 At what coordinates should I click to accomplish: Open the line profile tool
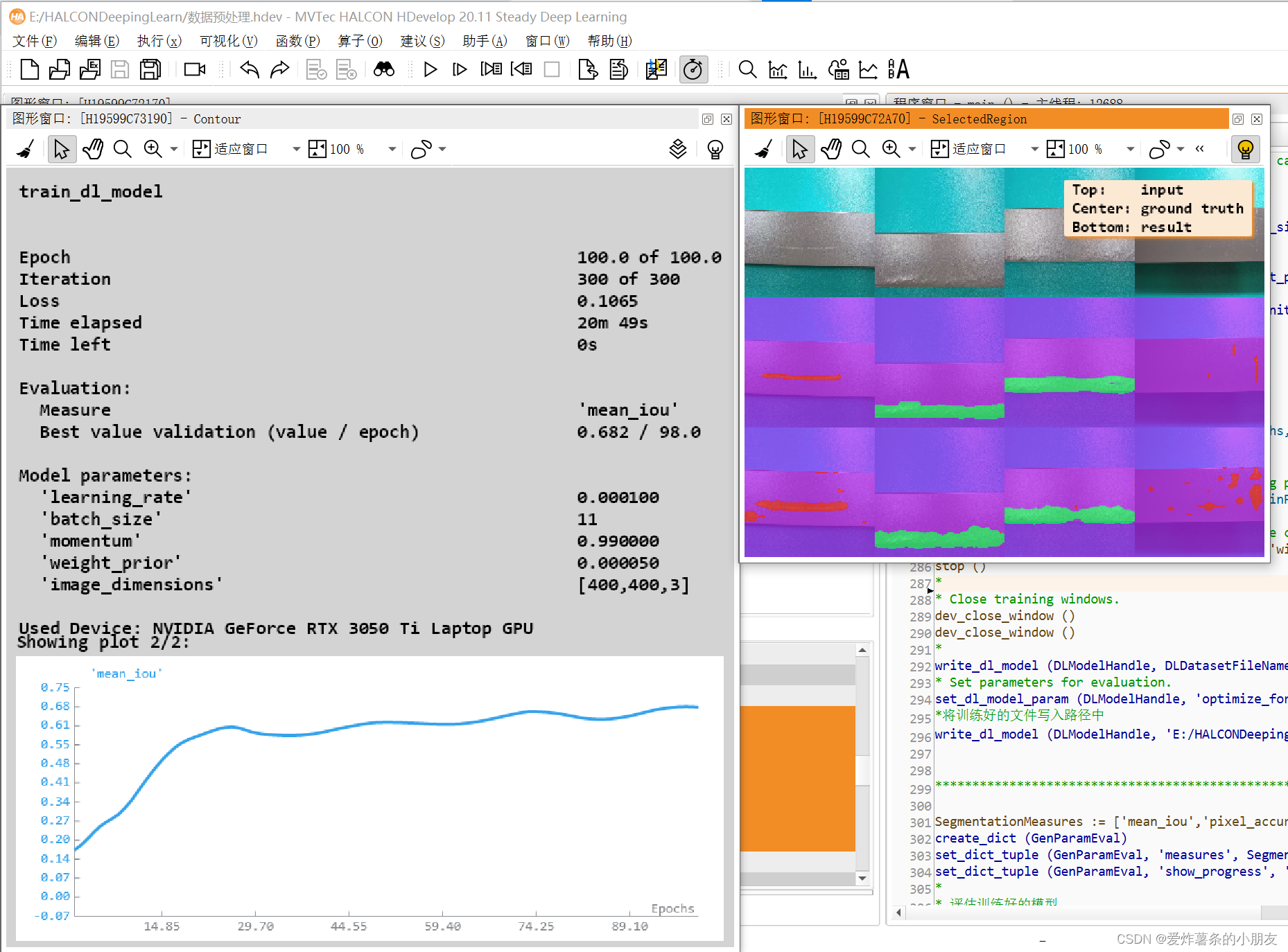tap(868, 69)
